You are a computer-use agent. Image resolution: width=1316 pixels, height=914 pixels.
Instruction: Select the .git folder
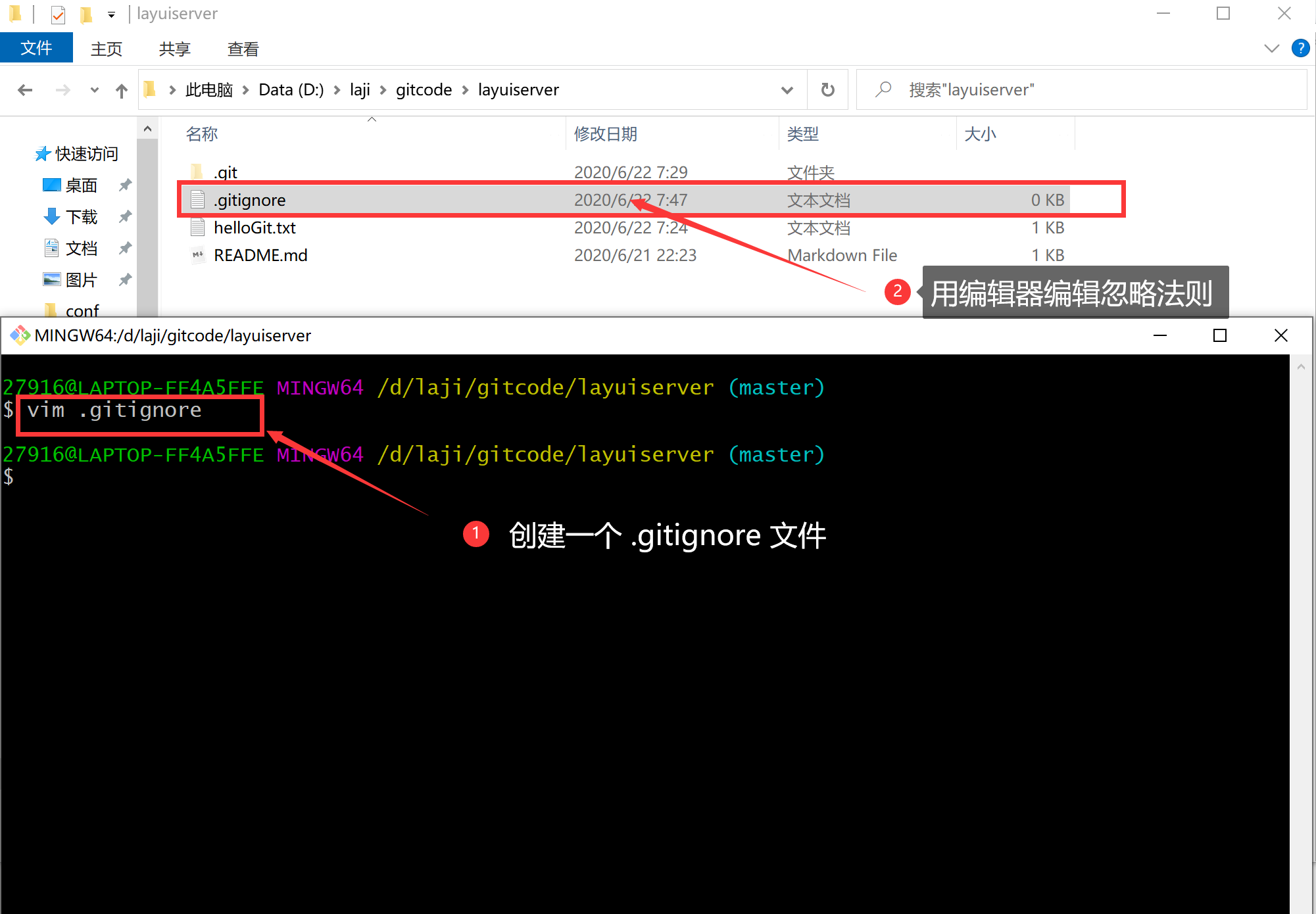226,172
